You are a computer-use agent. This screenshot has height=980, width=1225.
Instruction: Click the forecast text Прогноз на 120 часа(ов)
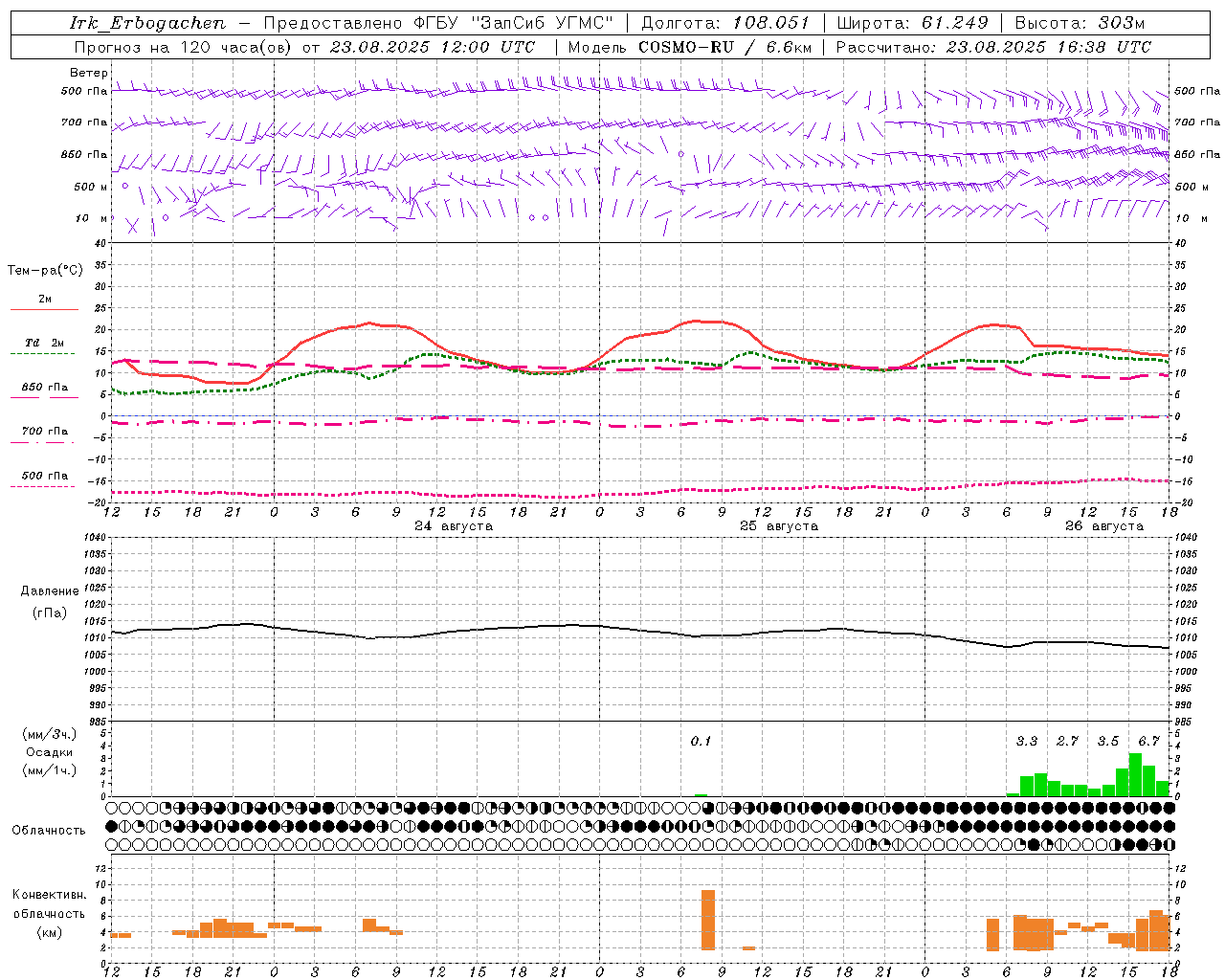click(x=184, y=47)
